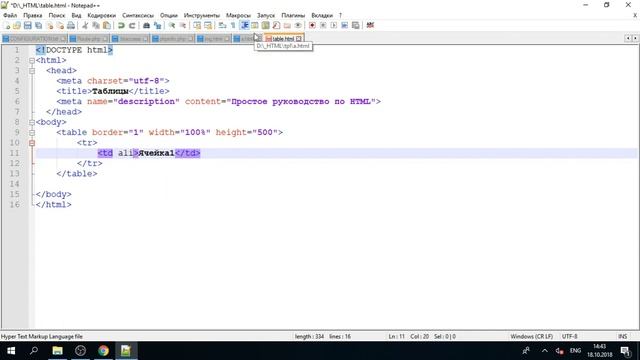
Task: Open the Плагины menu
Action: tap(293, 15)
